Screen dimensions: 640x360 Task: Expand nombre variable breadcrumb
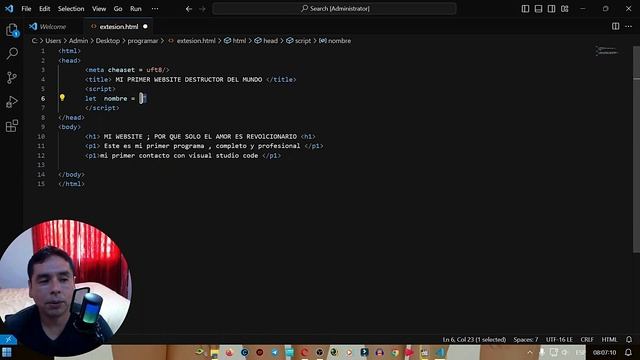coord(335,41)
